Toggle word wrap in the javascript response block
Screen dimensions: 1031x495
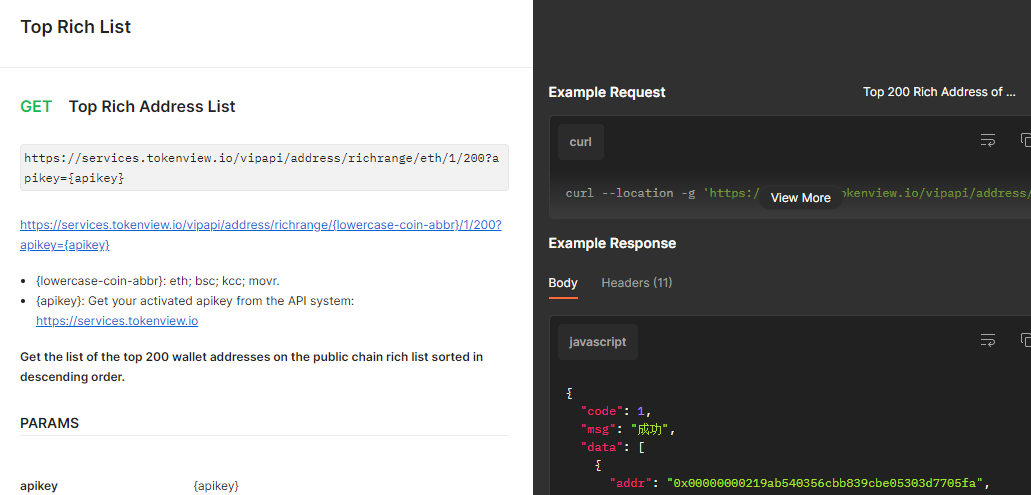click(988, 341)
